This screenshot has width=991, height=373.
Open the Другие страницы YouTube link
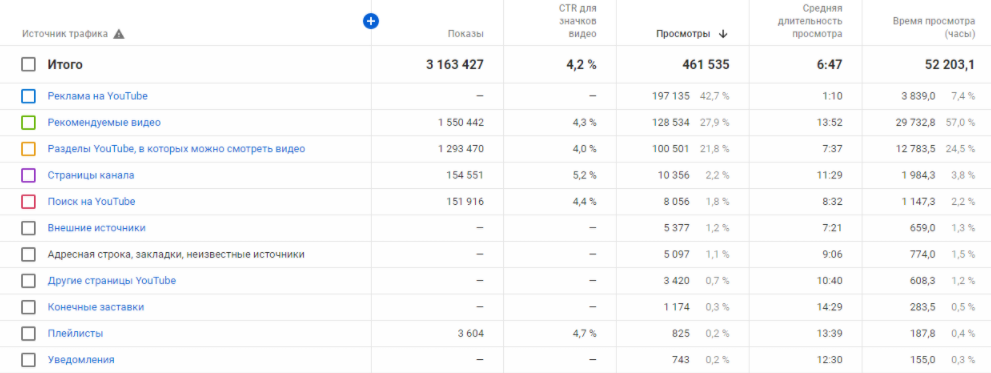click(x=112, y=281)
